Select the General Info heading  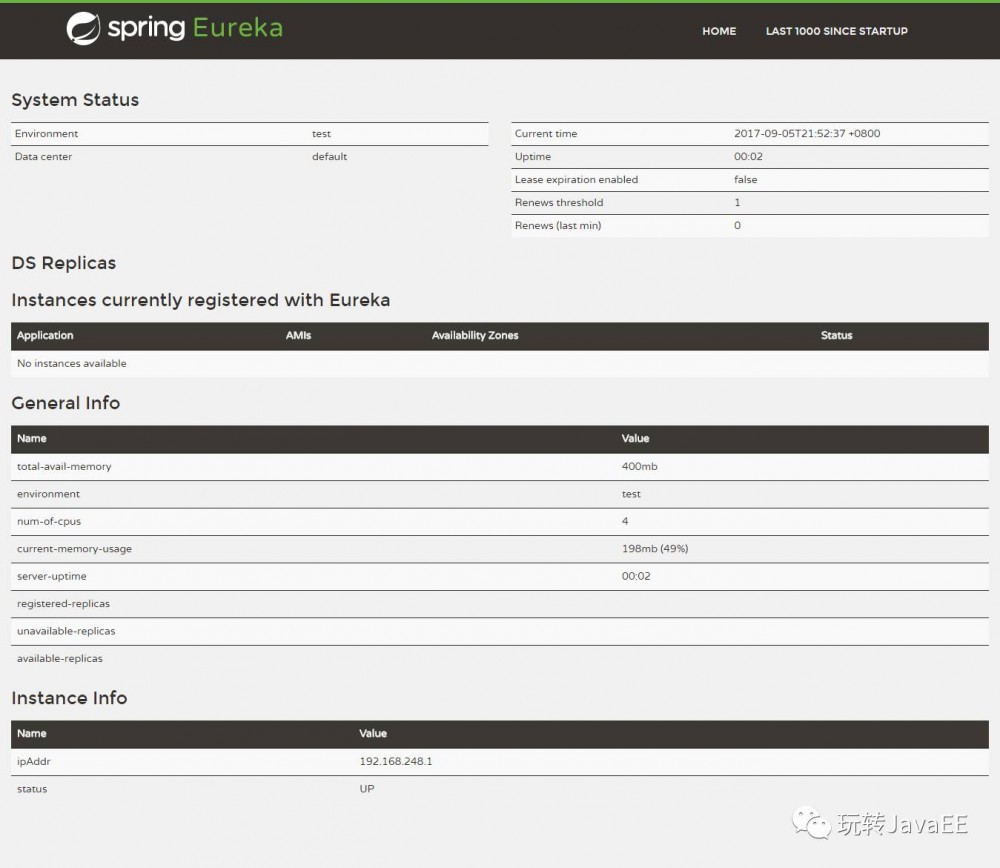coord(66,403)
